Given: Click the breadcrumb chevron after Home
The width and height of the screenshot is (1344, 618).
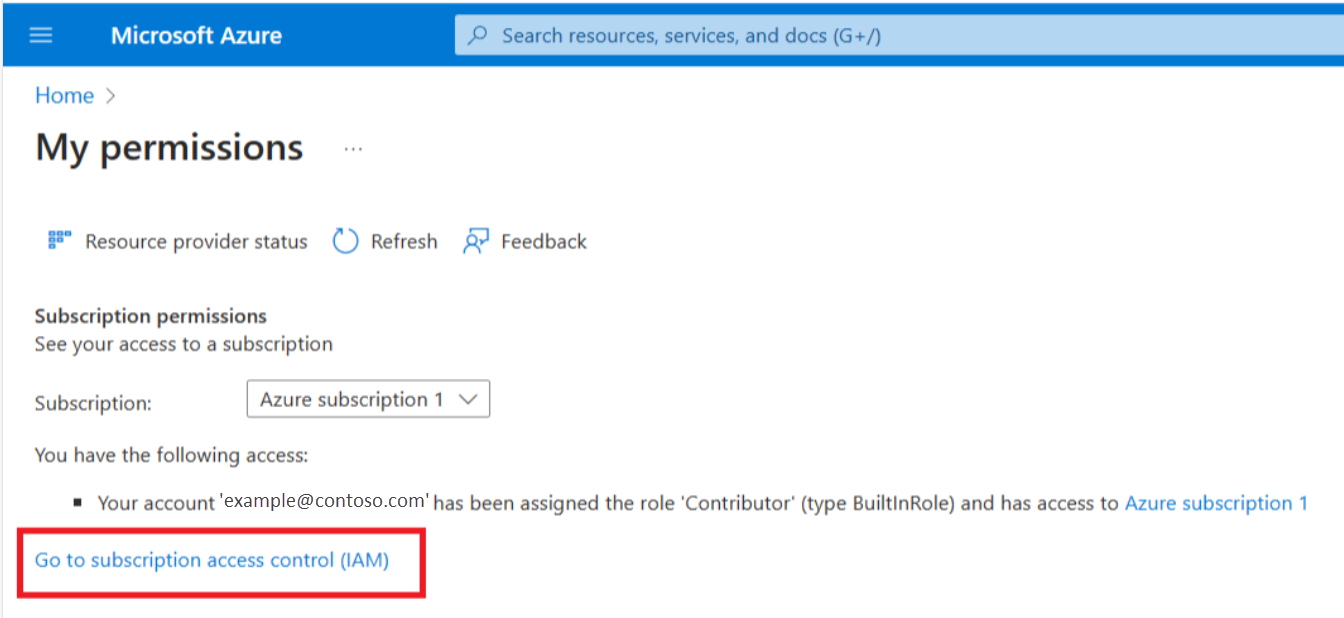Looking at the screenshot, I should [x=111, y=96].
